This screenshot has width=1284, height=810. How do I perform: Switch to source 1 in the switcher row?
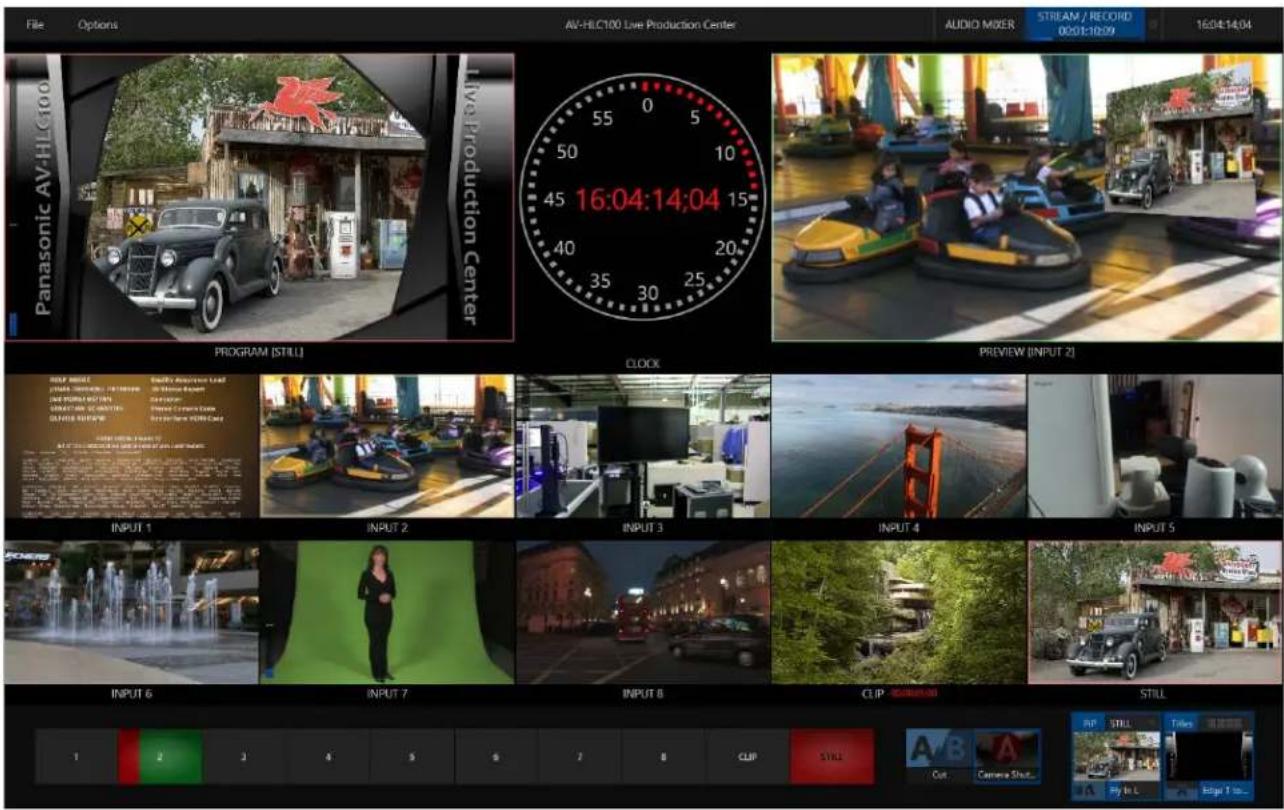pyautogui.click(x=76, y=757)
